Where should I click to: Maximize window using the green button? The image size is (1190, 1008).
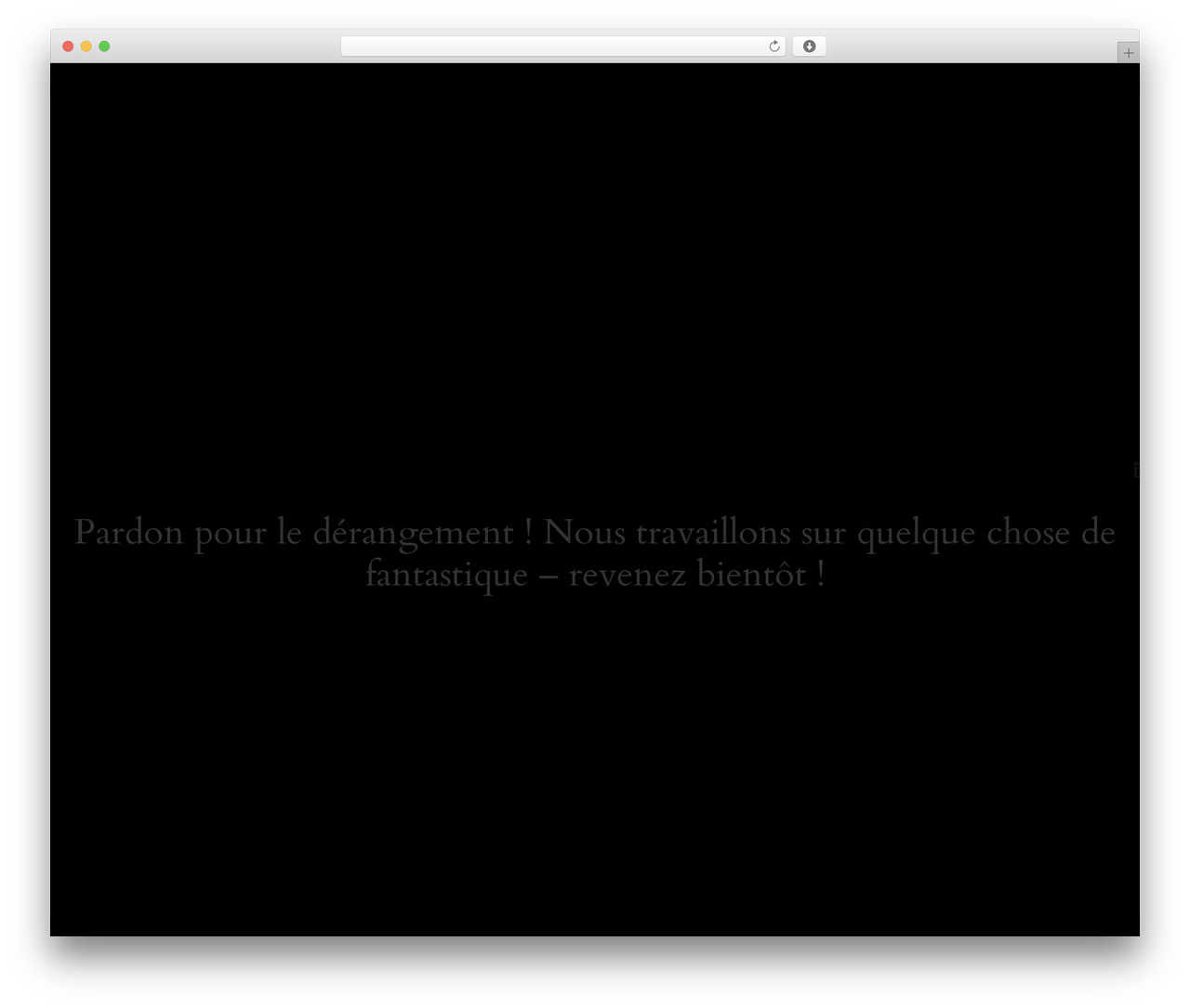click(x=104, y=46)
